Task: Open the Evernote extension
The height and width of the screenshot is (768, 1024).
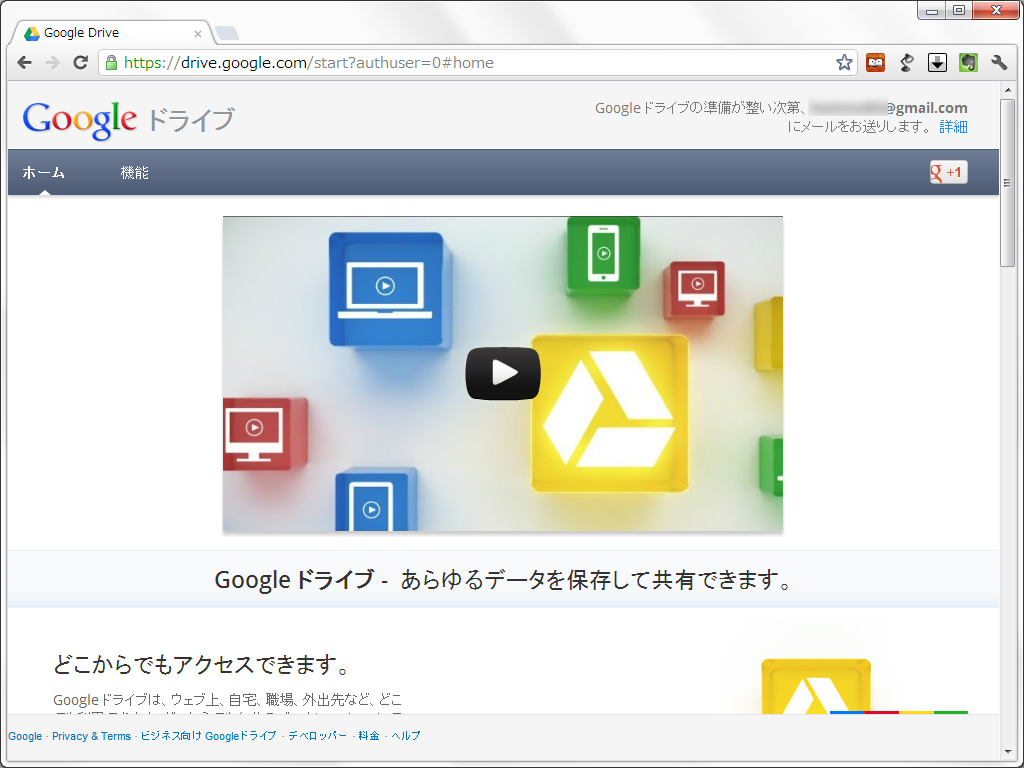Action: [x=968, y=62]
